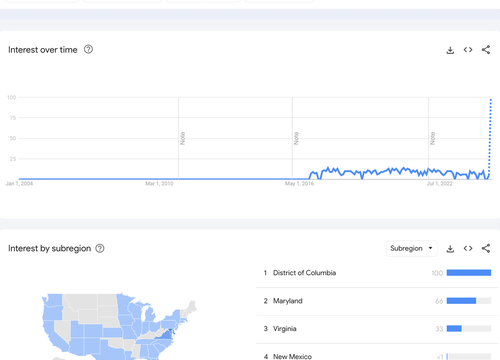The image size is (500, 360).
Task: Download Interest over time data as CSV
Action: coord(450,50)
